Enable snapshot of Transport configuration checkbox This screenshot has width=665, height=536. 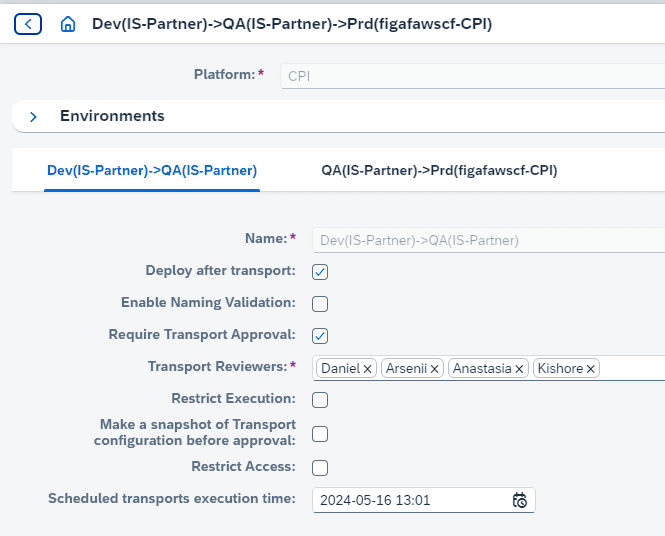click(x=320, y=434)
